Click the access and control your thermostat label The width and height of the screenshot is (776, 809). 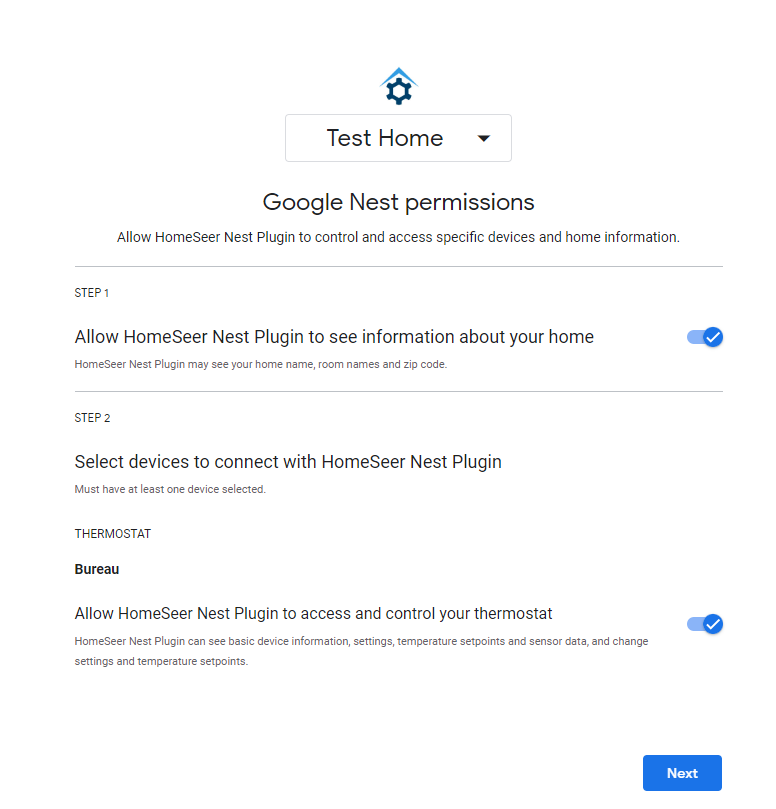point(313,613)
